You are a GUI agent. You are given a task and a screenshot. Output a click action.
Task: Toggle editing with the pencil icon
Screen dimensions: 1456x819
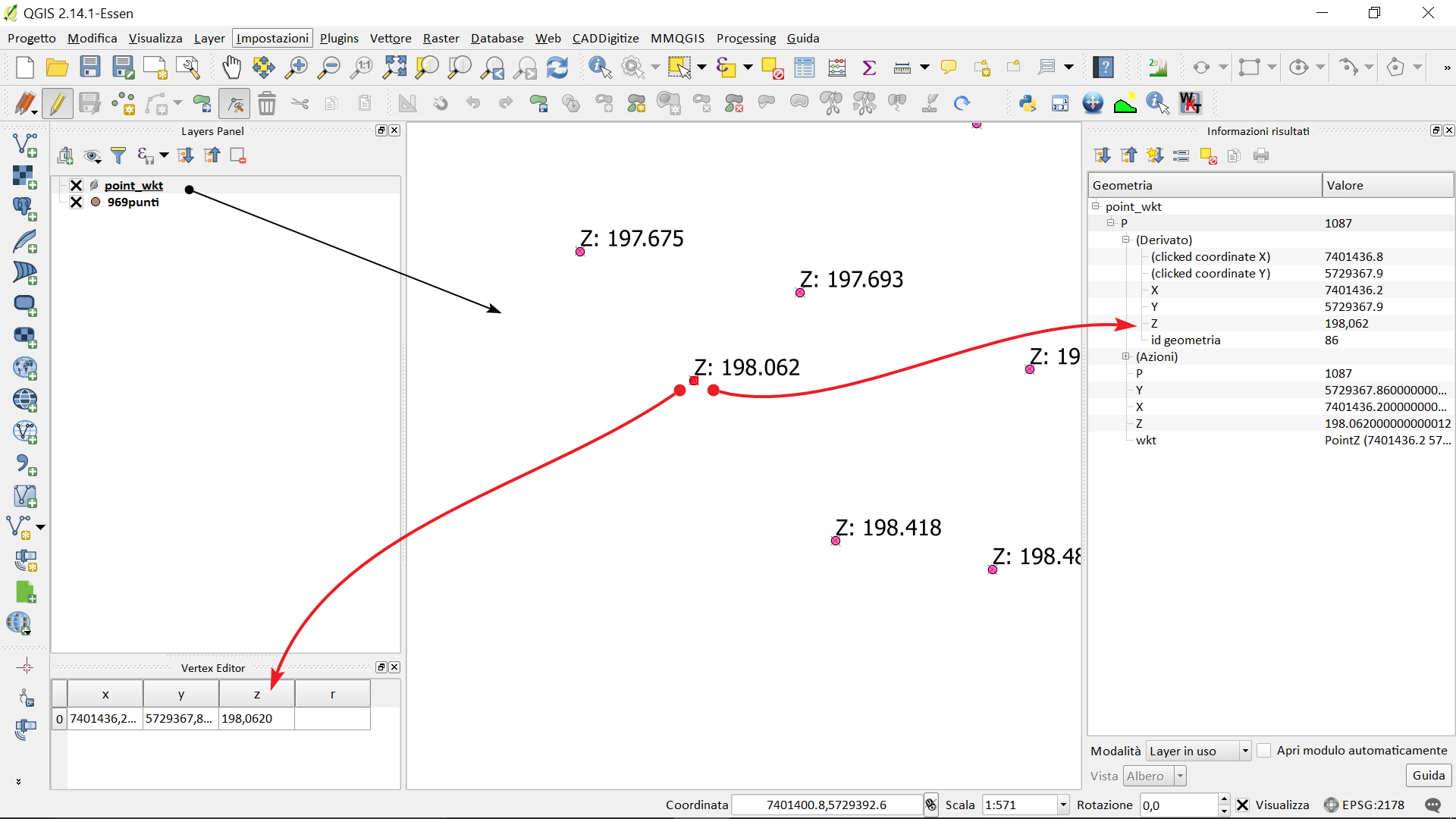(58, 103)
